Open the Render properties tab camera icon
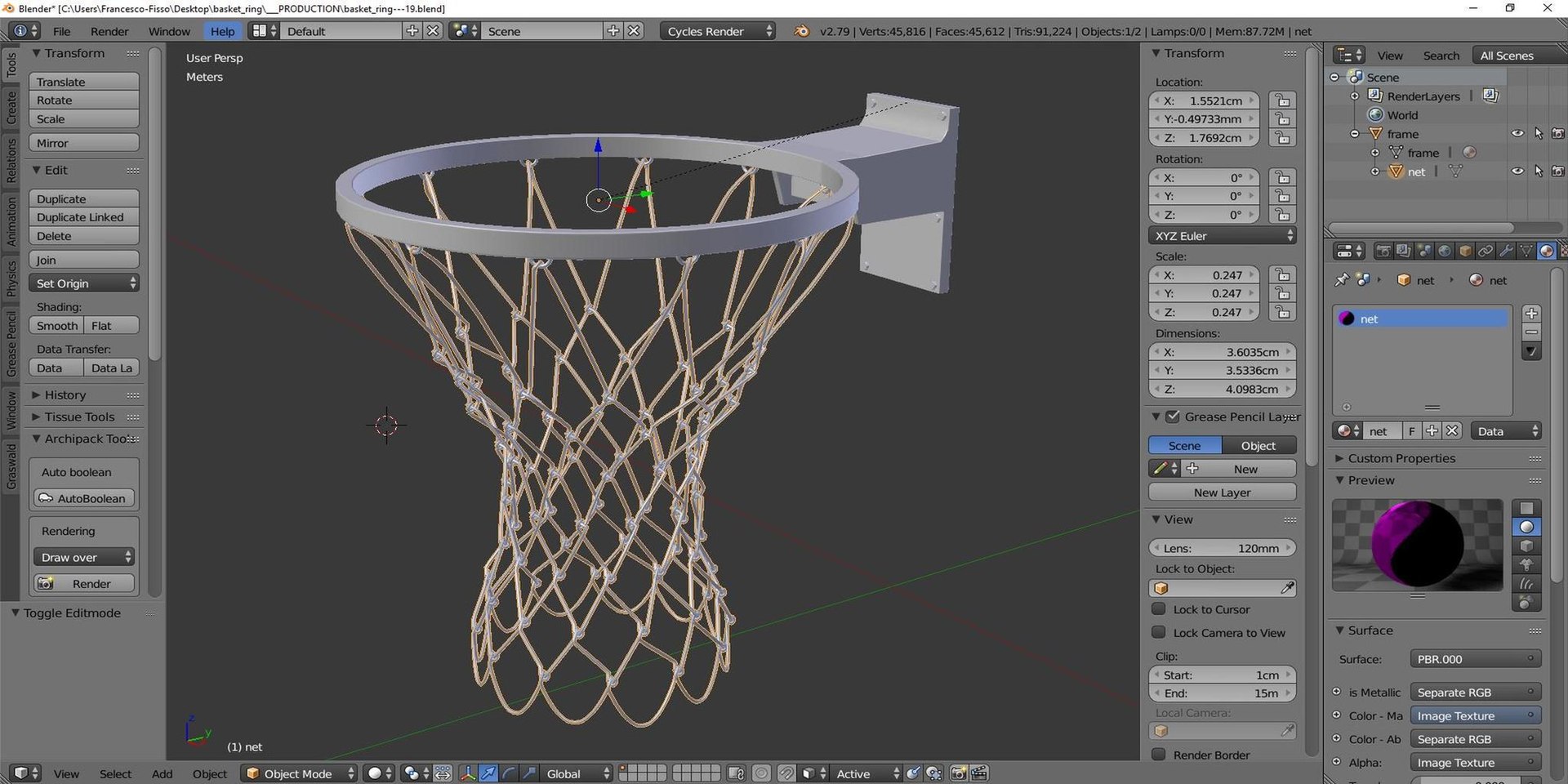1568x784 pixels. (x=1383, y=251)
